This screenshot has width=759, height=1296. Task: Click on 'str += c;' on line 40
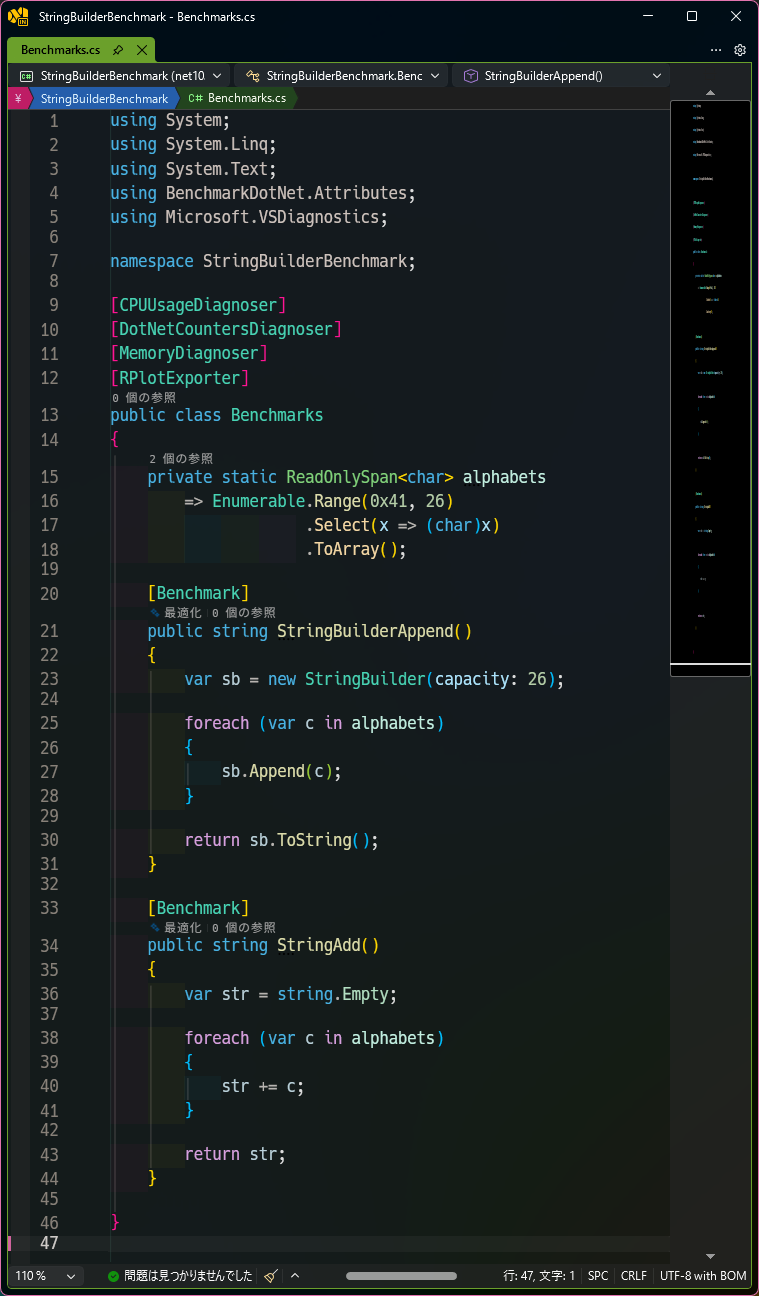(263, 1087)
